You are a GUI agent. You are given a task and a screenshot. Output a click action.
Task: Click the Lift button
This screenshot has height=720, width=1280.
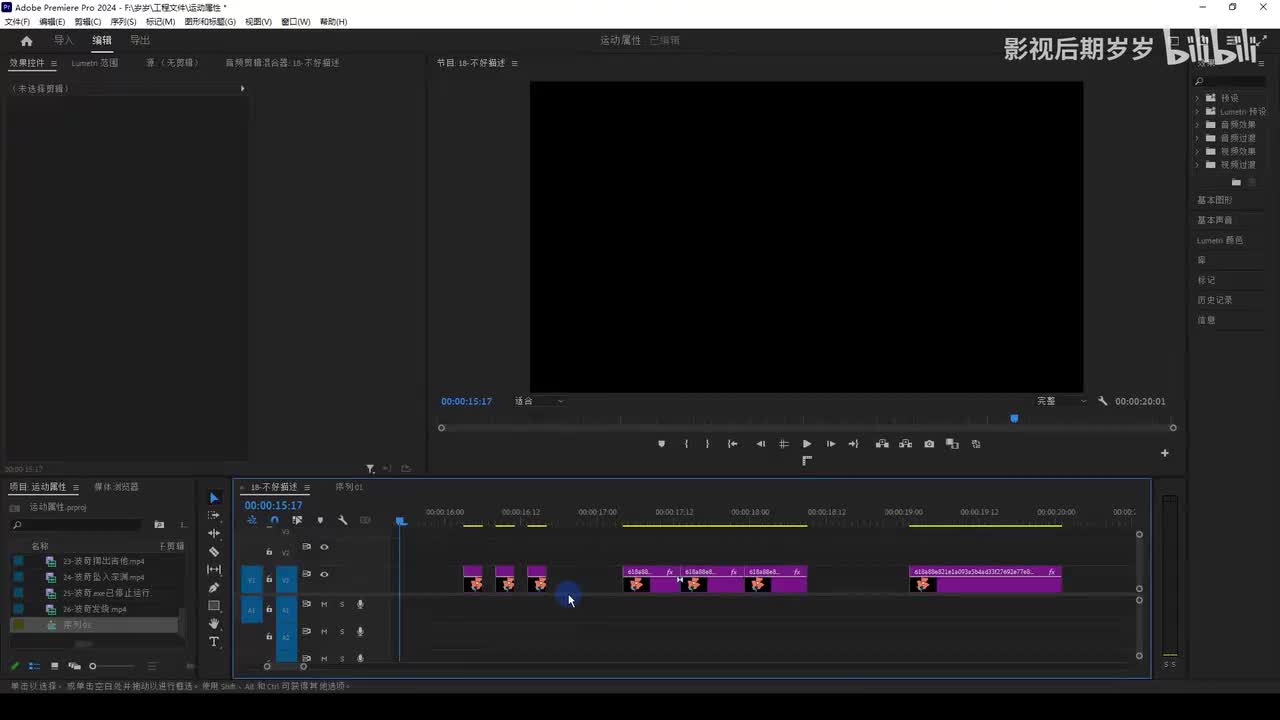(x=882, y=444)
